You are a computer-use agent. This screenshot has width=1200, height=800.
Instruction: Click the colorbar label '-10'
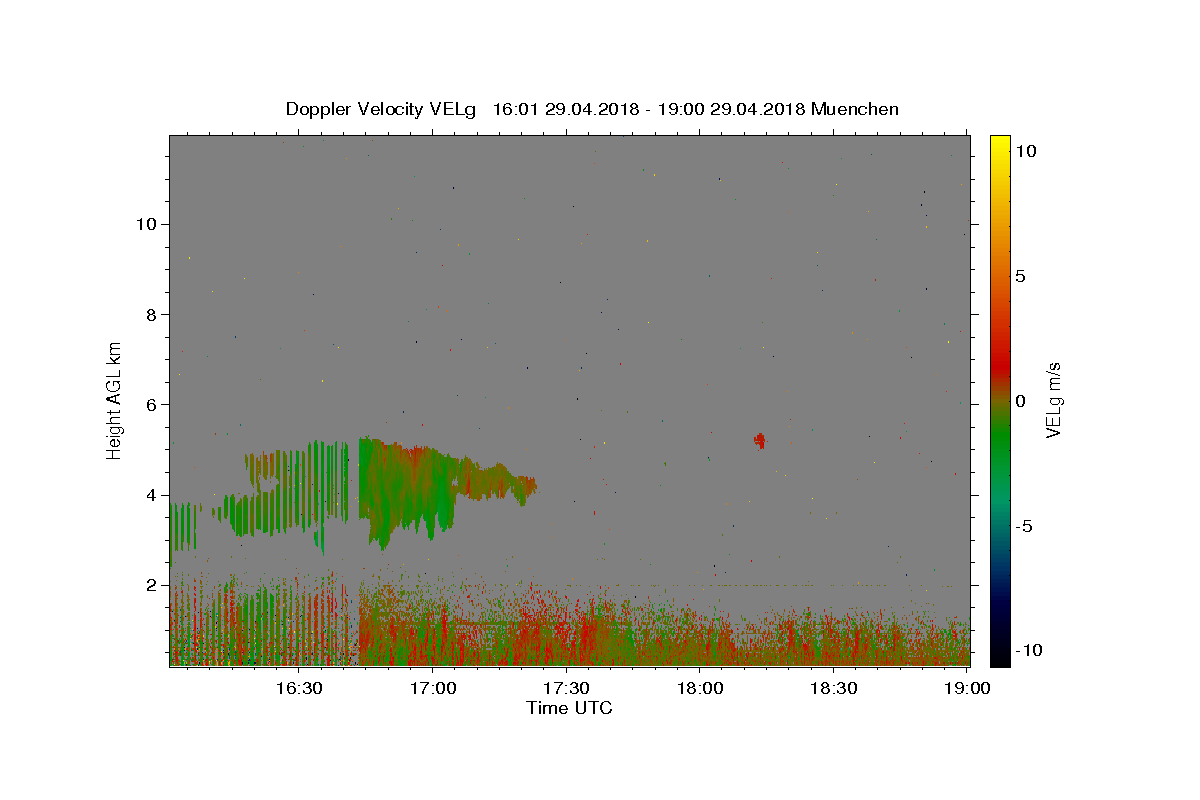(1027, 650)
